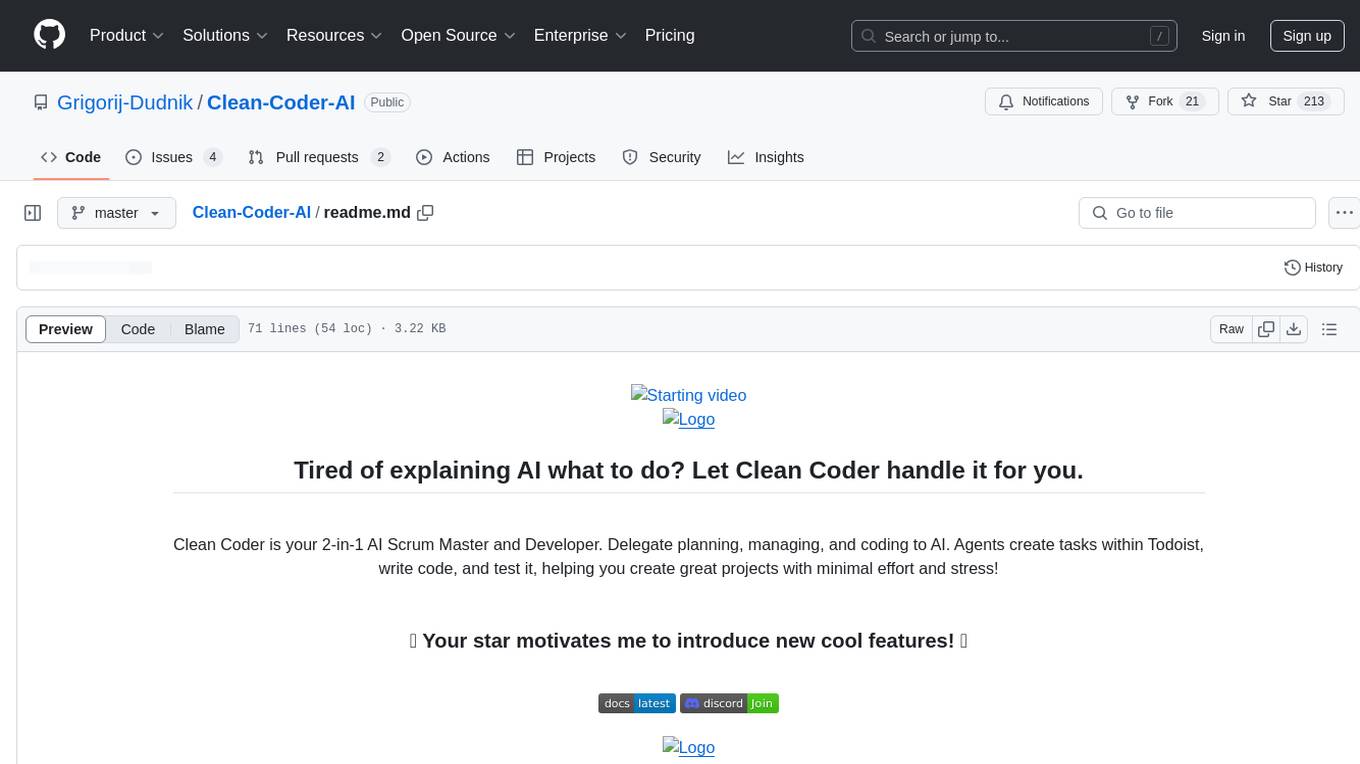Screen dimensions: 1360x764
Task: Open the Raw file view
Action: click(1231, 329)
